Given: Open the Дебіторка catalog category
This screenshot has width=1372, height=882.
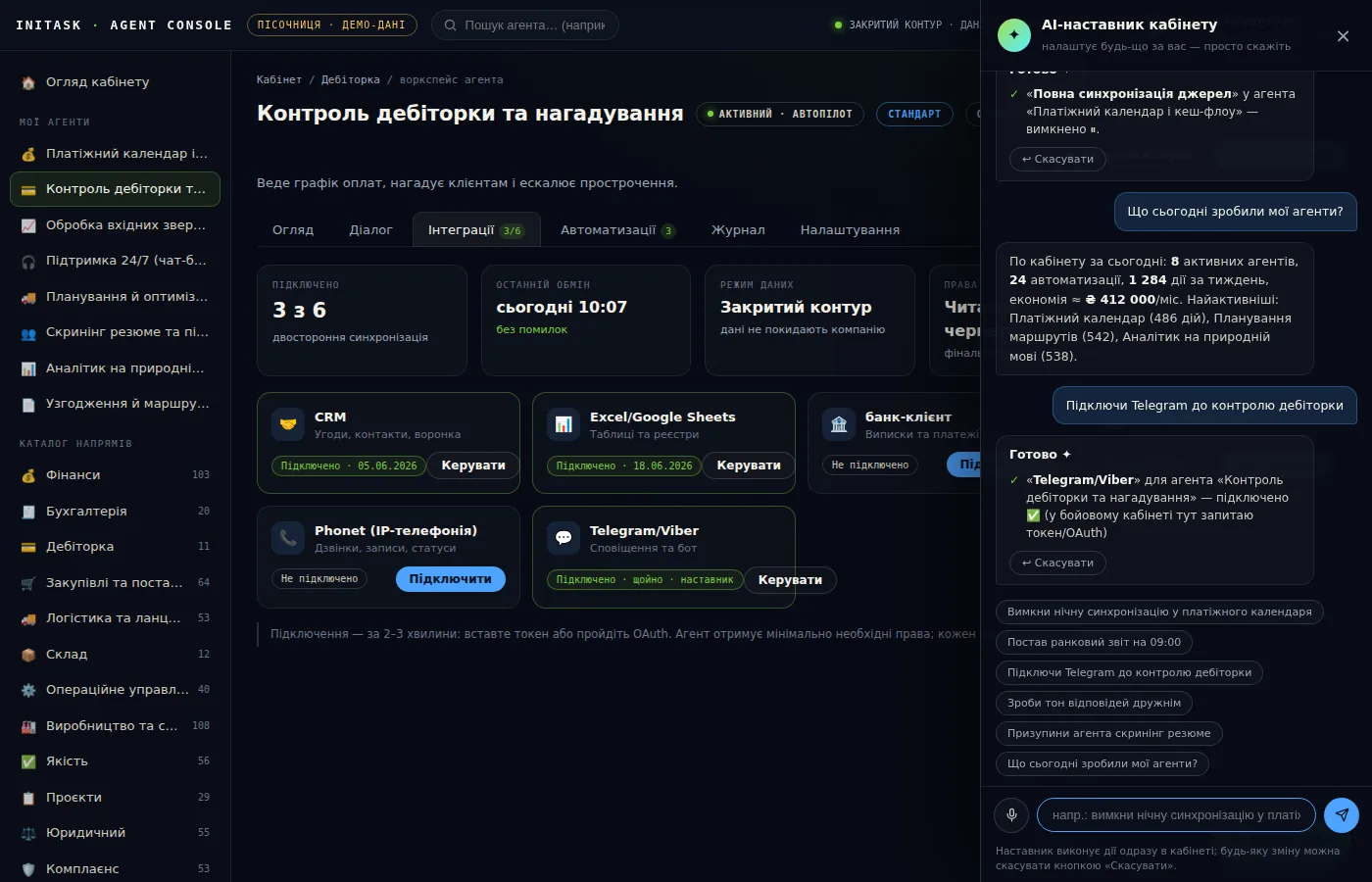Looking at the screenshot, I should 116,547.
